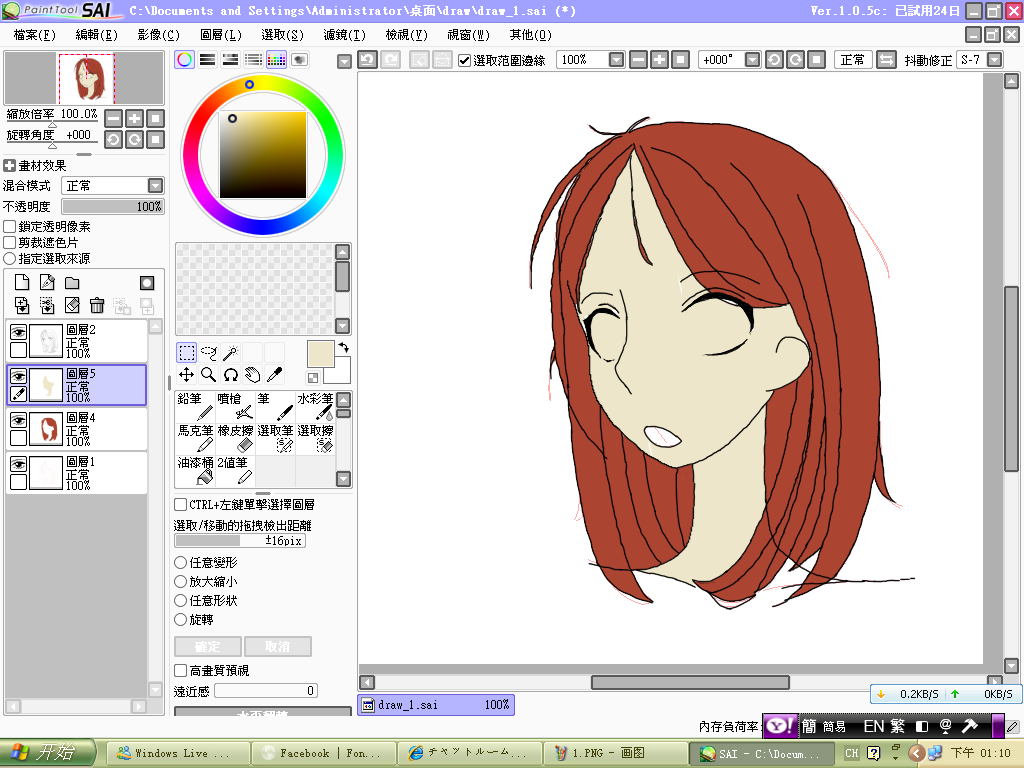Create a new normal layer
The height and width of the screenshot is (768, 1024).
click(x=22, y=282)
